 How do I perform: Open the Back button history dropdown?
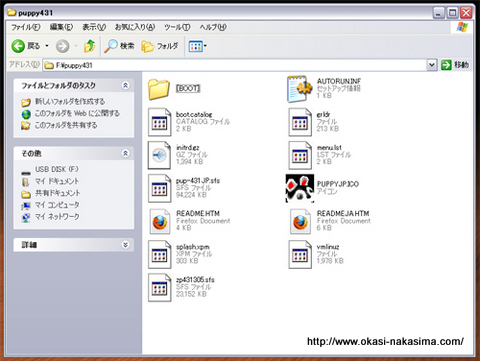pos(47,46)
